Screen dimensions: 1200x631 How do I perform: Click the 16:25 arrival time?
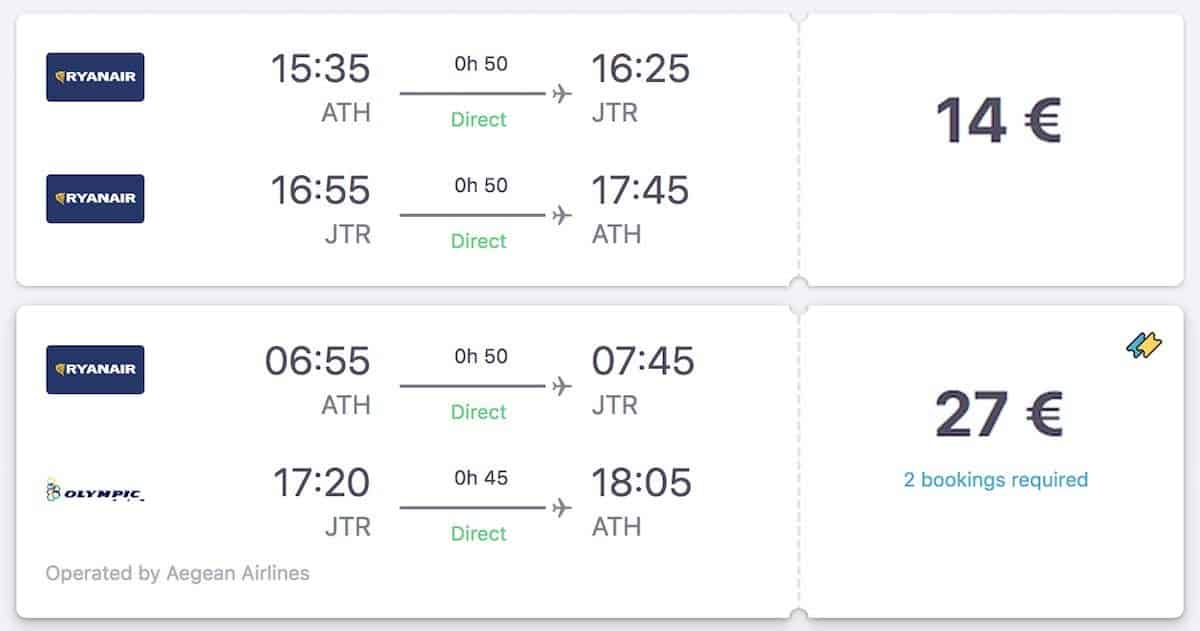[640, 69]
